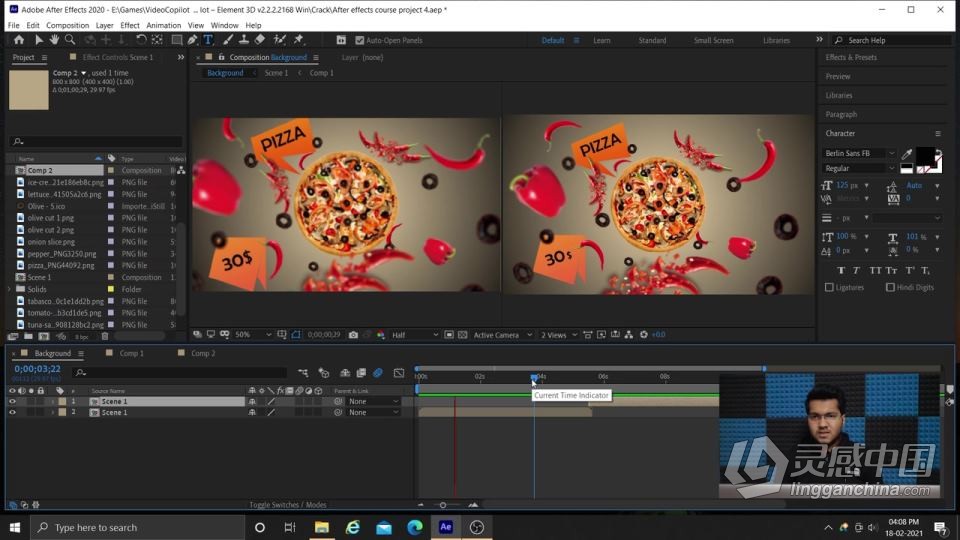Select the Clone Stamp tool

click(x=244, y=40)
